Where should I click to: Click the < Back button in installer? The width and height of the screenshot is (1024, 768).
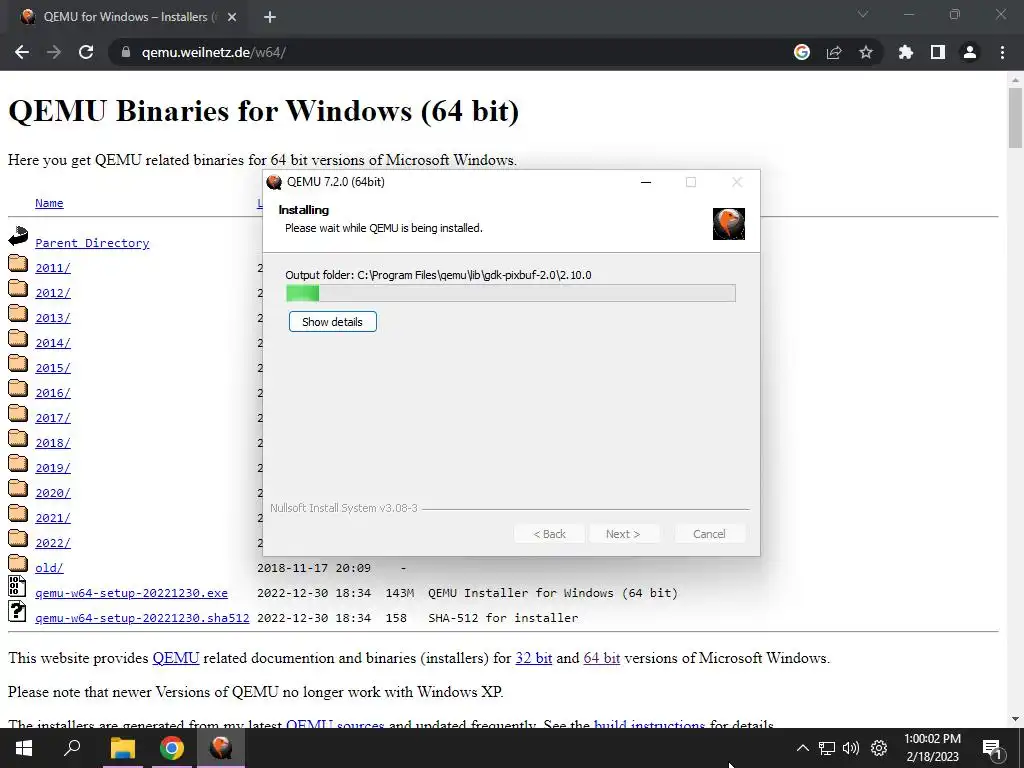pos(549,534)
